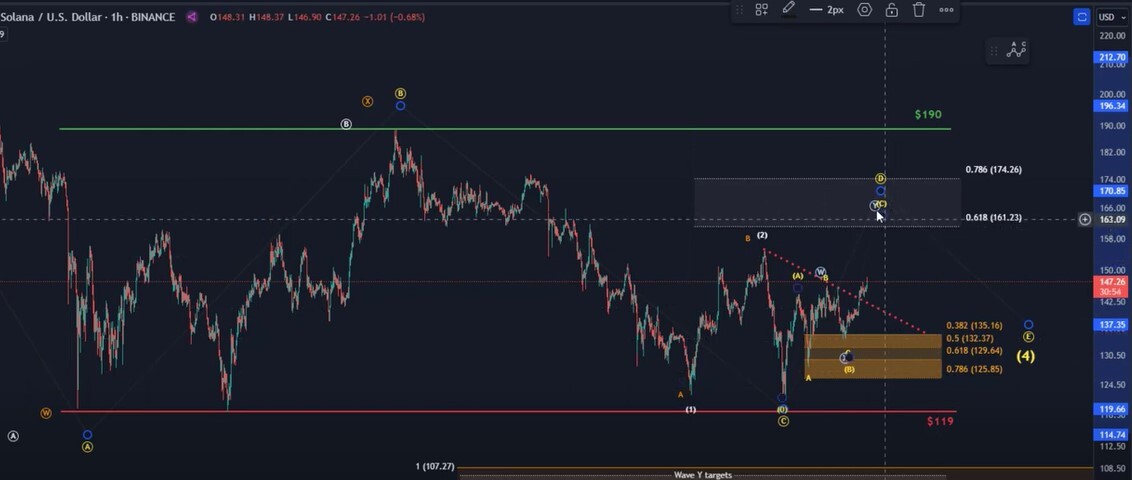The width and height of the screenshot is (1132, 480).
Task: Open drawing settings via the hexagon icon
Action: point(864,9)
